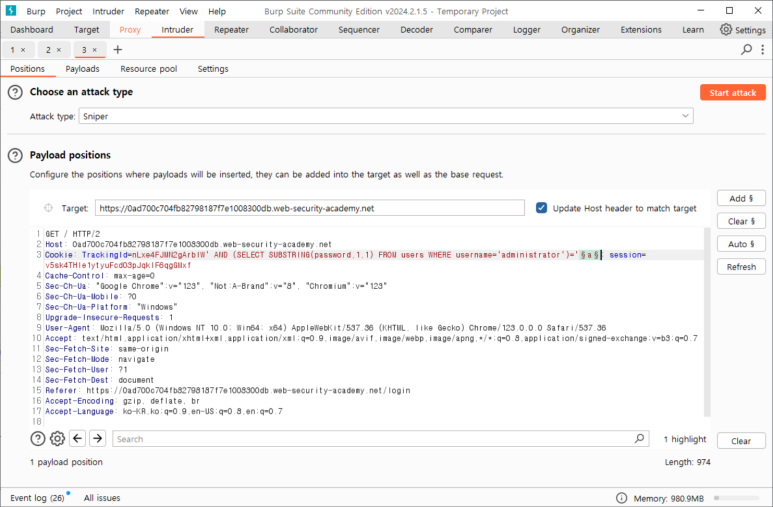This screenshot has height=507, width=773.
Task: Click the search magnifier icon beside tabs
Action: tap(746, 49)
